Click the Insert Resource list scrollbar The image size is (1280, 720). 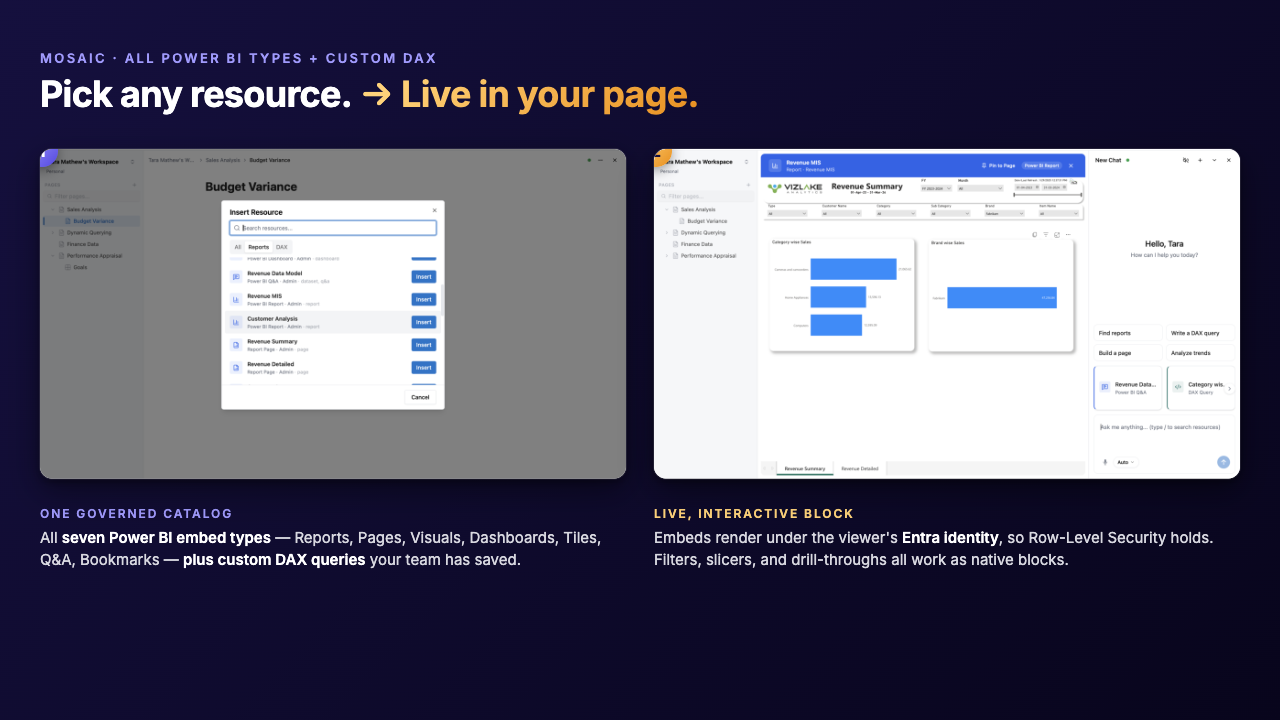(441, 298)
